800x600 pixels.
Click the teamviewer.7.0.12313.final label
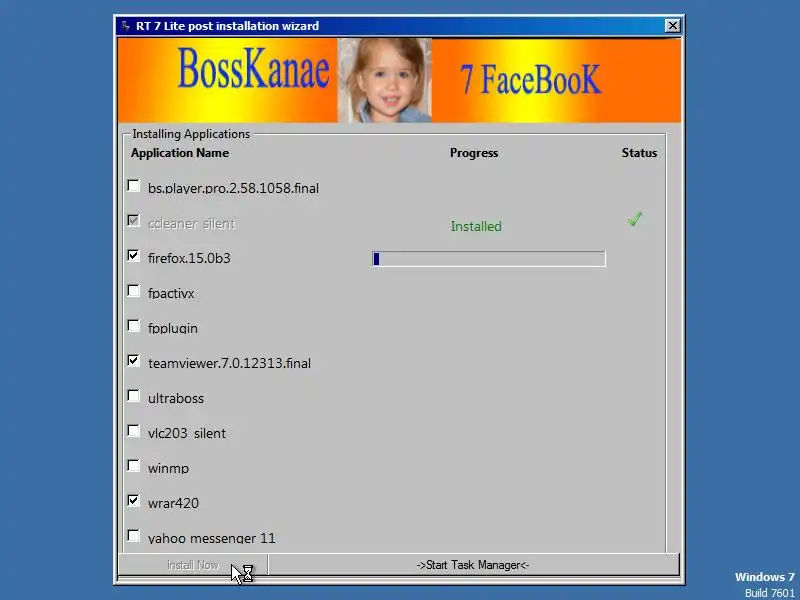click(230, 363)
